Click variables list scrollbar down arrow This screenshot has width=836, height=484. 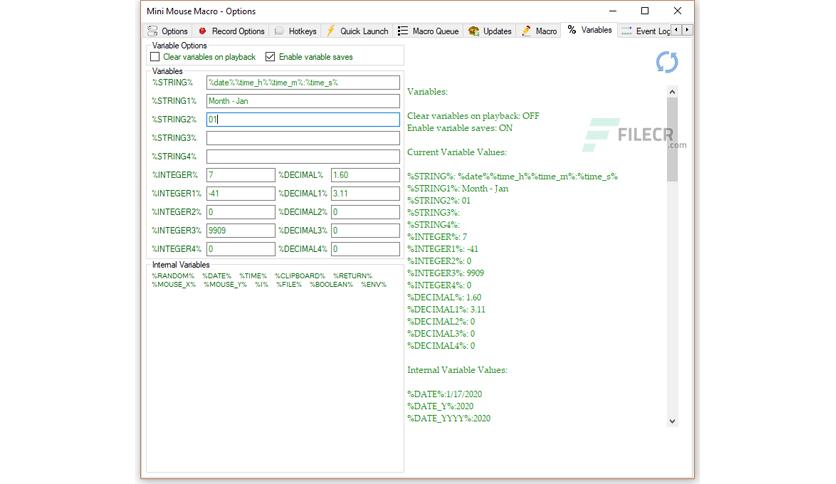pos(672,421)
